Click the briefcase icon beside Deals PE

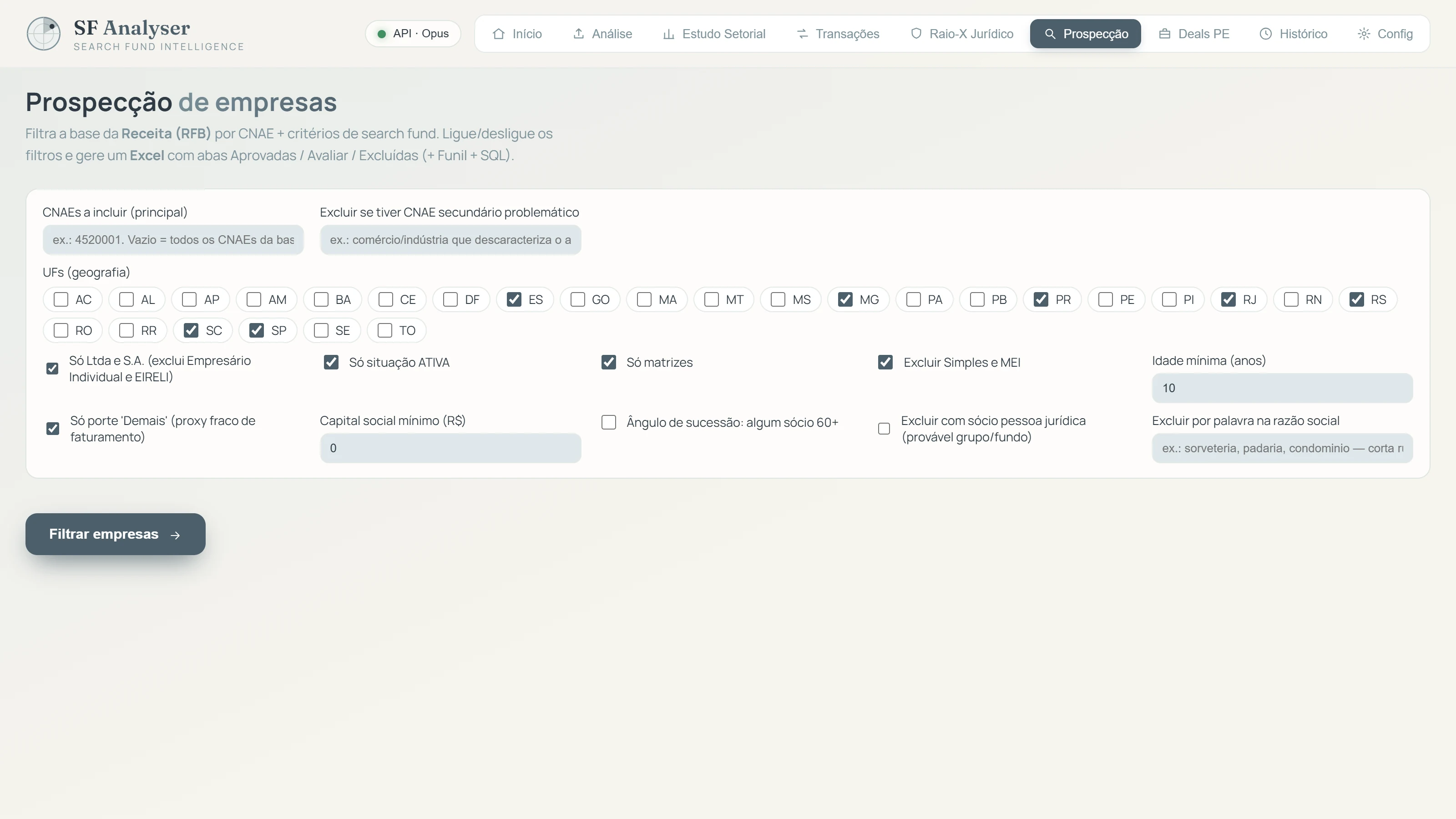1164,34
